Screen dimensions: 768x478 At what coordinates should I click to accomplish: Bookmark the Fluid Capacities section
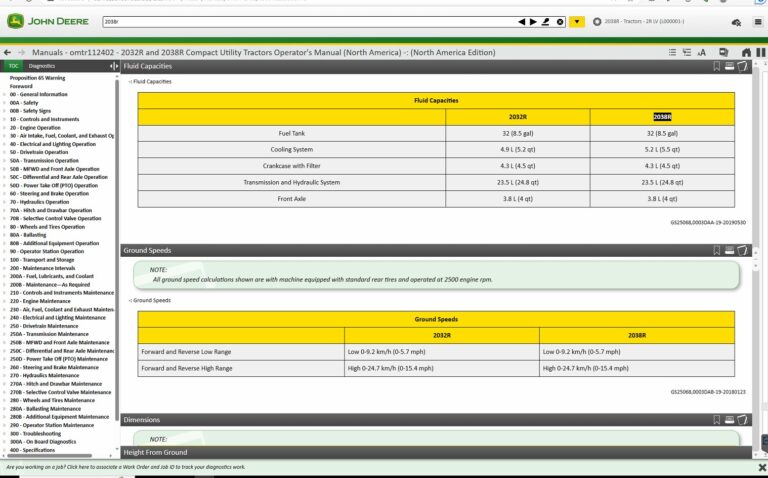(x=716, y=66)
